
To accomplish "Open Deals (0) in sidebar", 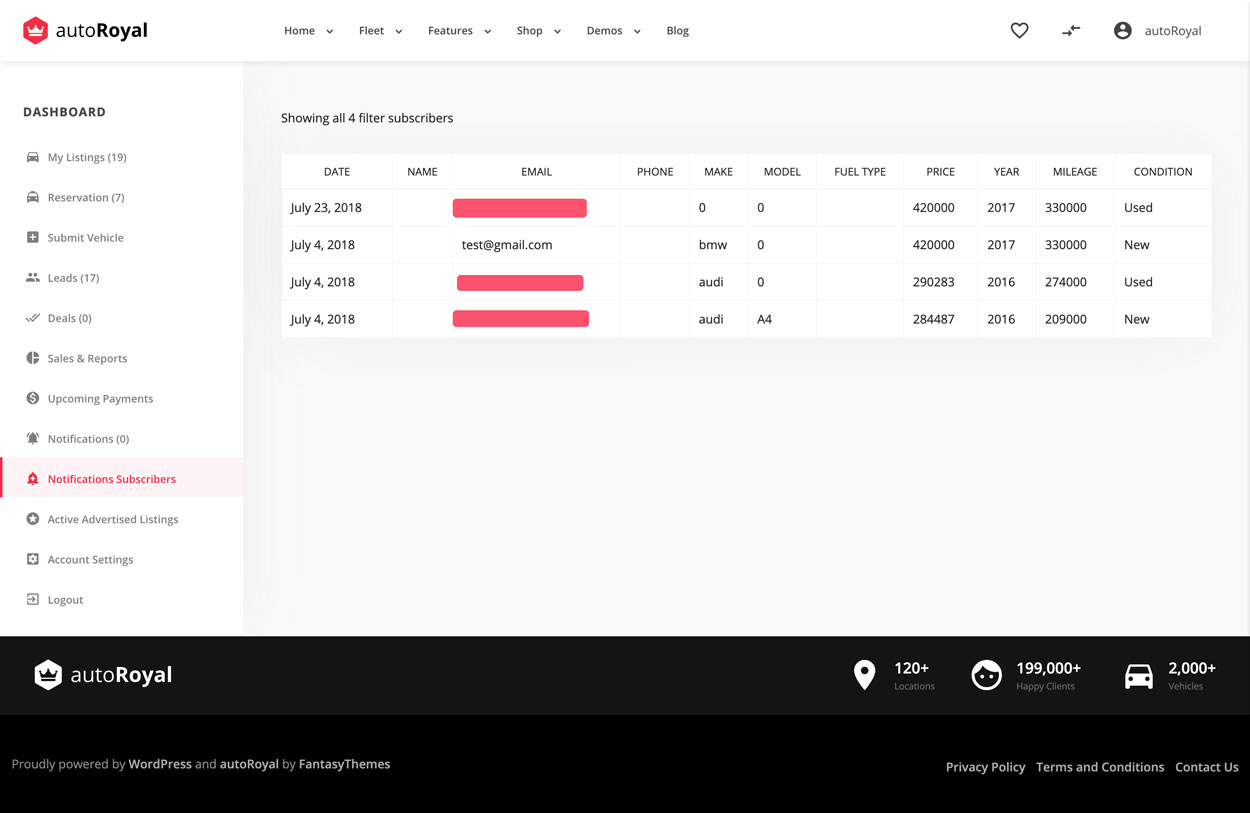I will click(x=70, y=318).
